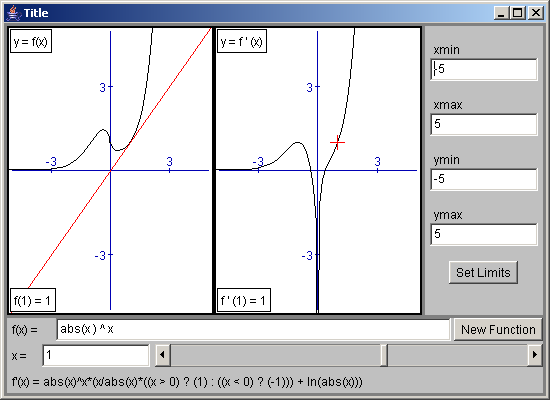550x400 pixels.
Task: Maximize the Title window
Action: pos(518,13)
